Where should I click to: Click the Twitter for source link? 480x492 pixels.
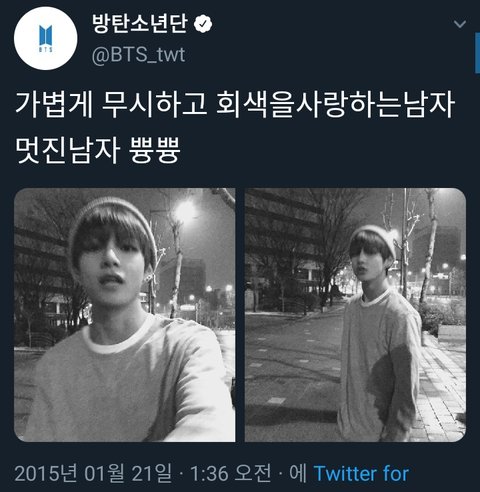[x=361, y=473]
